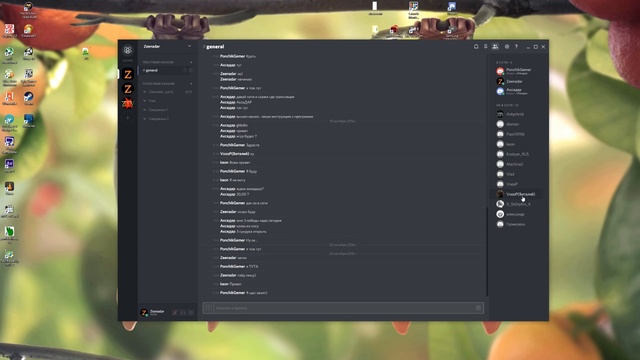Open notification settings bell icon
This screenshot has width=640, height=360.
point(476,47)
